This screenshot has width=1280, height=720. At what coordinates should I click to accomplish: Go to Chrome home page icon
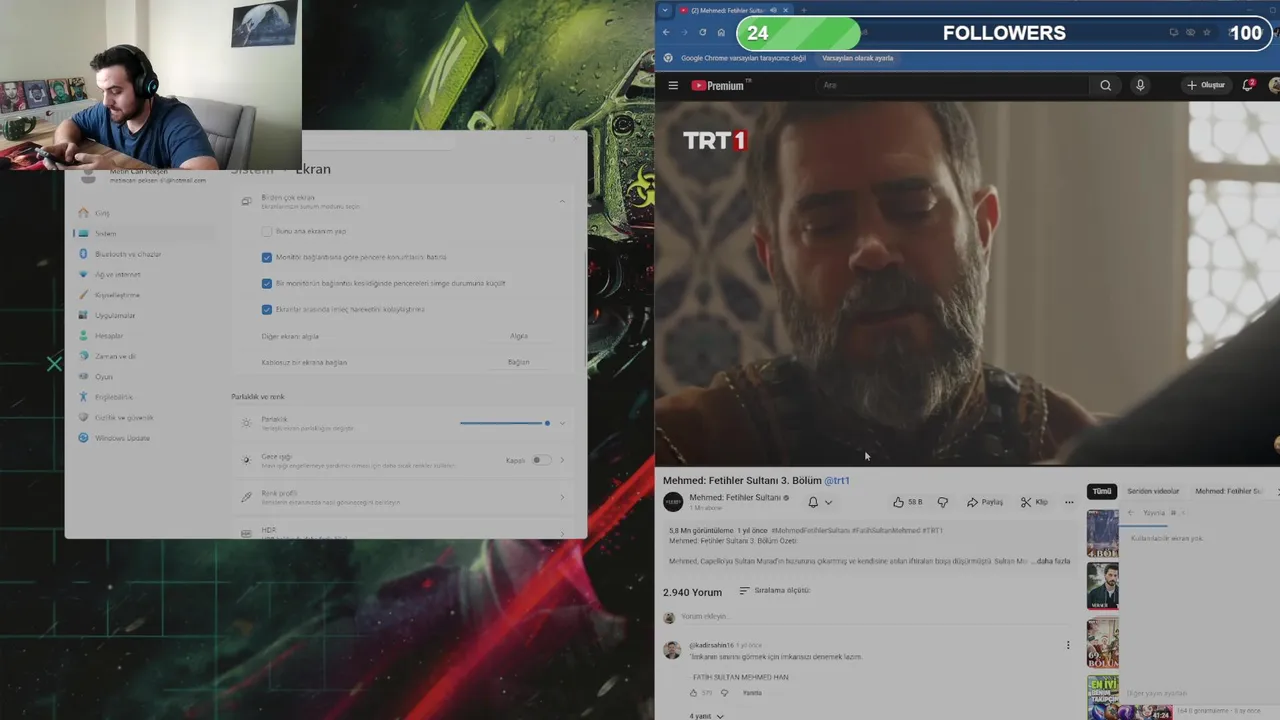721,32
